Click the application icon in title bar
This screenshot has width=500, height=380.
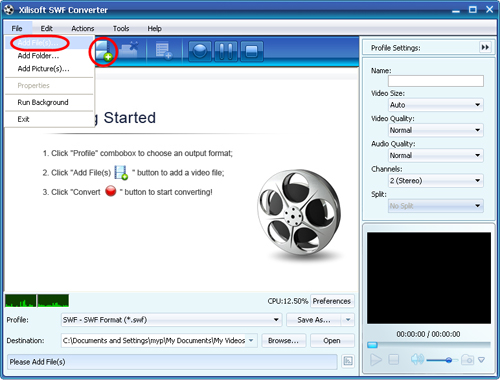(9, 10)
